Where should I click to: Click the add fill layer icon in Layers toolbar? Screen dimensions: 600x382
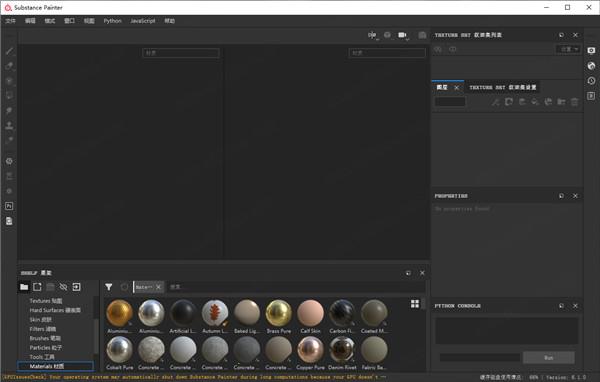click(535, 102)
